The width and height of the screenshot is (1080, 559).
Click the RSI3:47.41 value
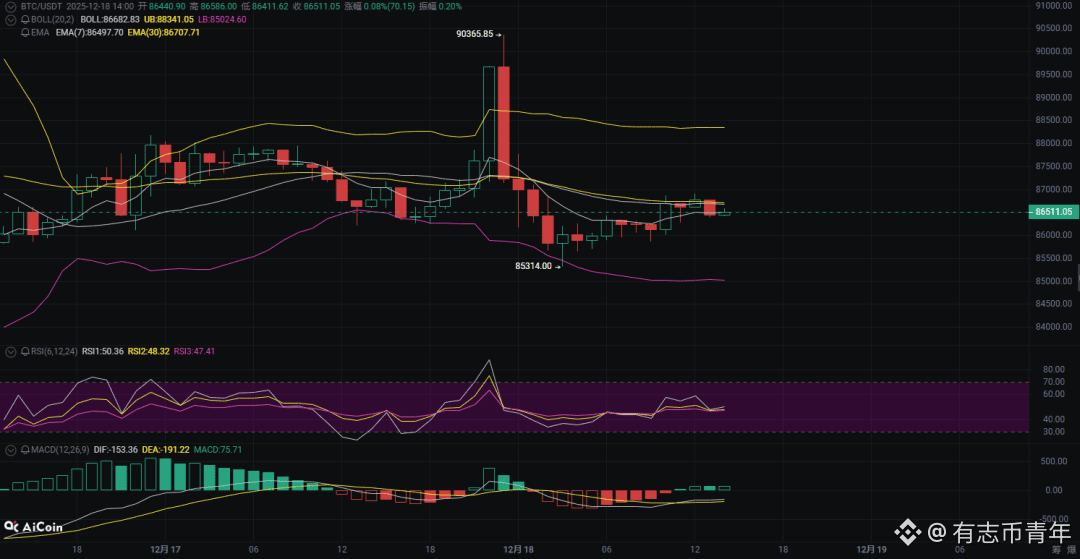point(194,352)
